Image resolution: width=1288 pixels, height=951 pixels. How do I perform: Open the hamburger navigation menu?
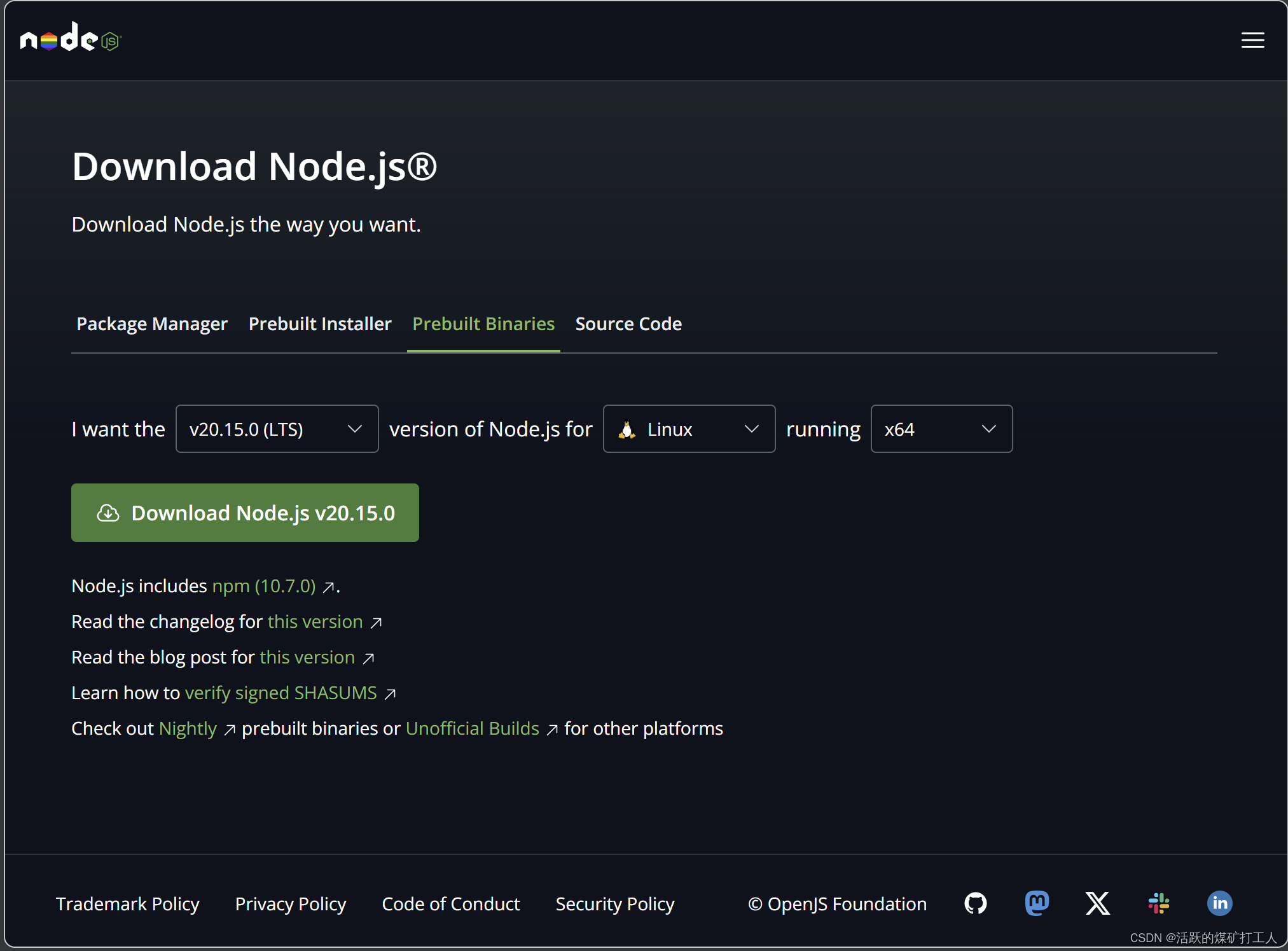click(x=1252, y=40)
